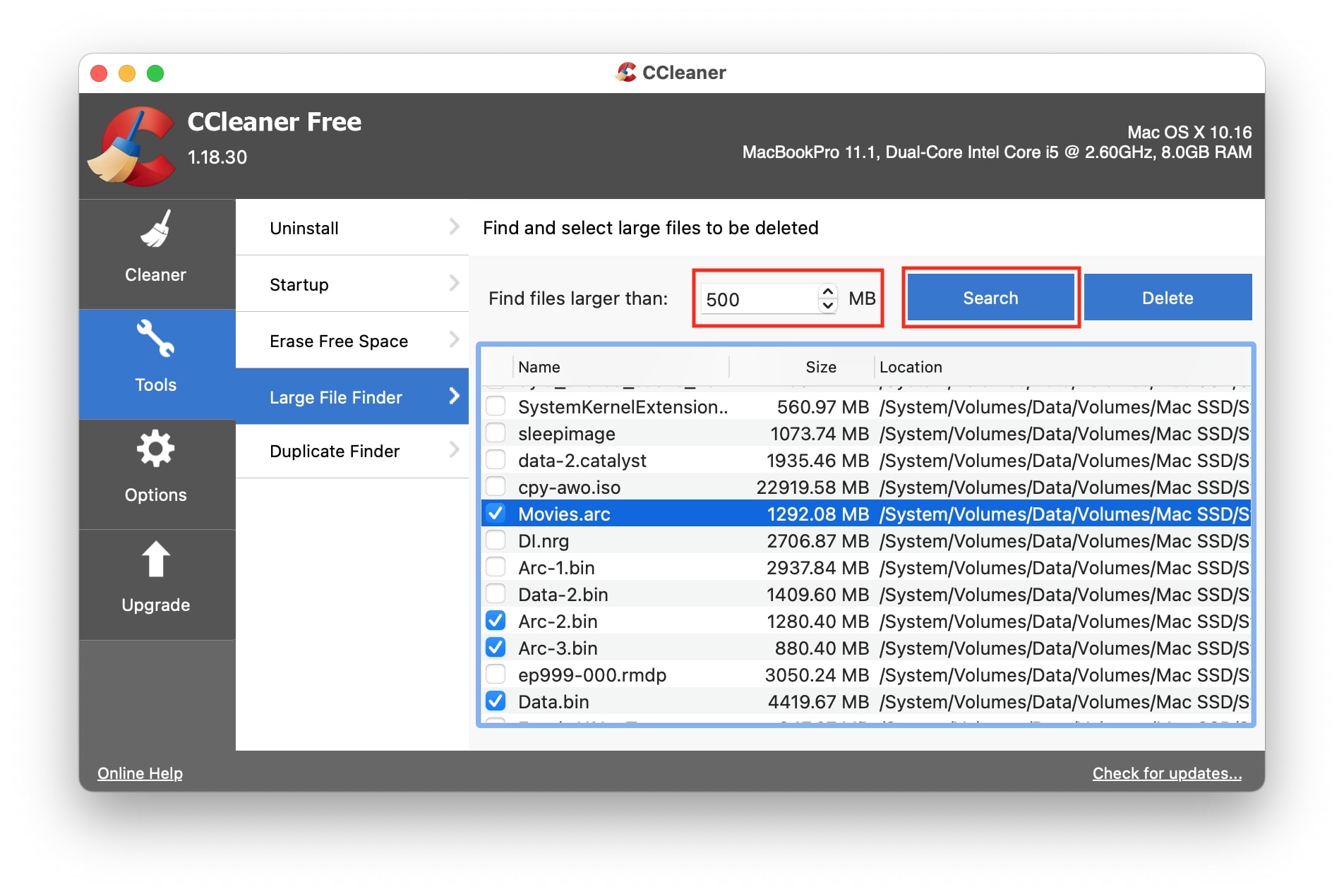Decrease size threshold with down stepper

coord(828,306)
